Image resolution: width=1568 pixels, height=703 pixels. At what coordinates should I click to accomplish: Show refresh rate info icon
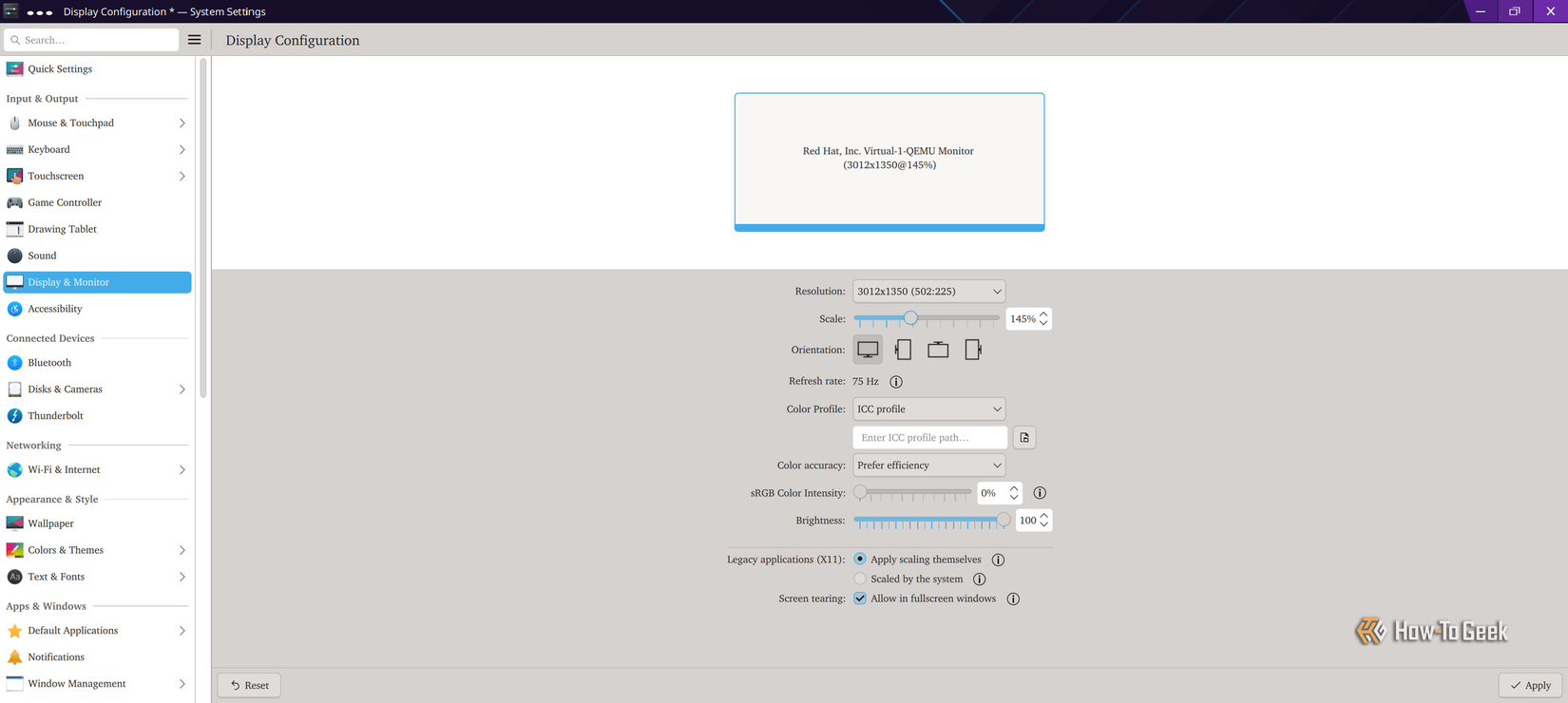click(x=896, y=382)
